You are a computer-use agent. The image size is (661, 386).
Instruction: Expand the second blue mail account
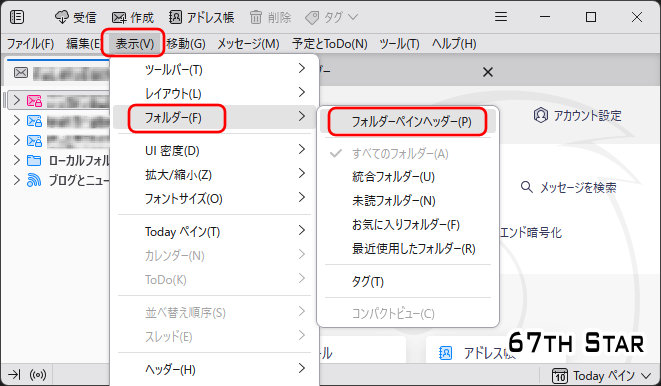16,120
